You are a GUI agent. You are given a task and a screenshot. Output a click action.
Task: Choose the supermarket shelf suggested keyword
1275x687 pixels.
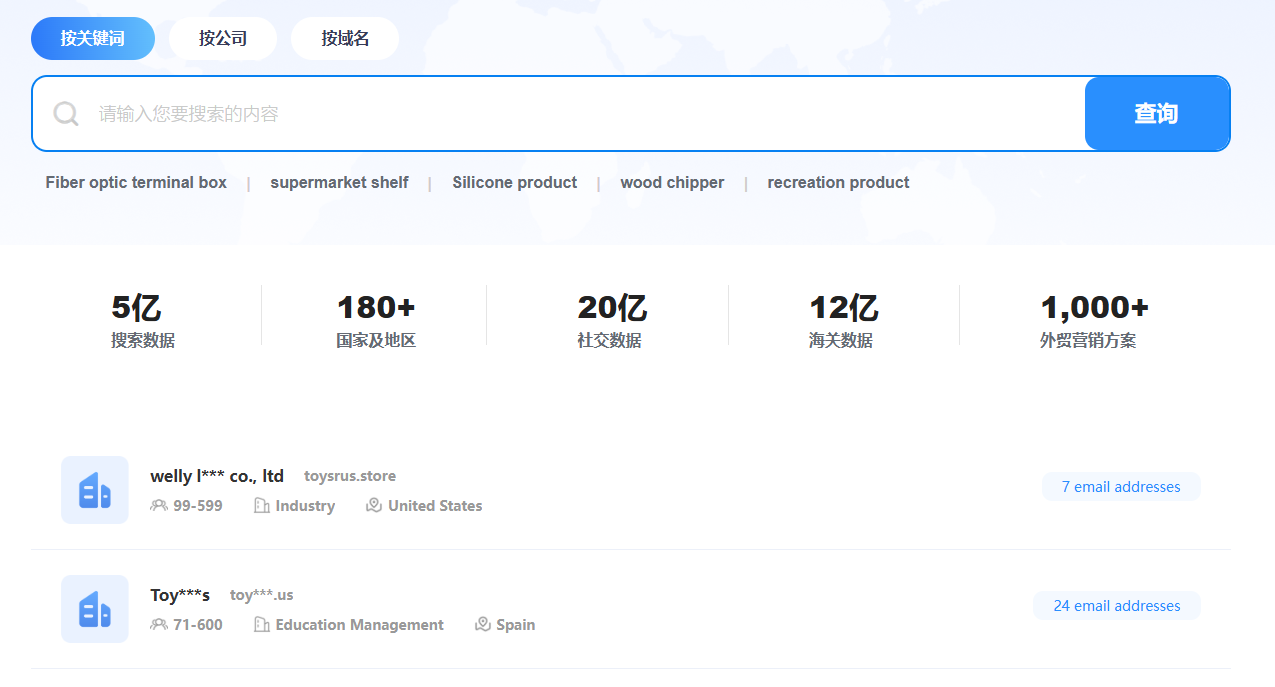339,183
